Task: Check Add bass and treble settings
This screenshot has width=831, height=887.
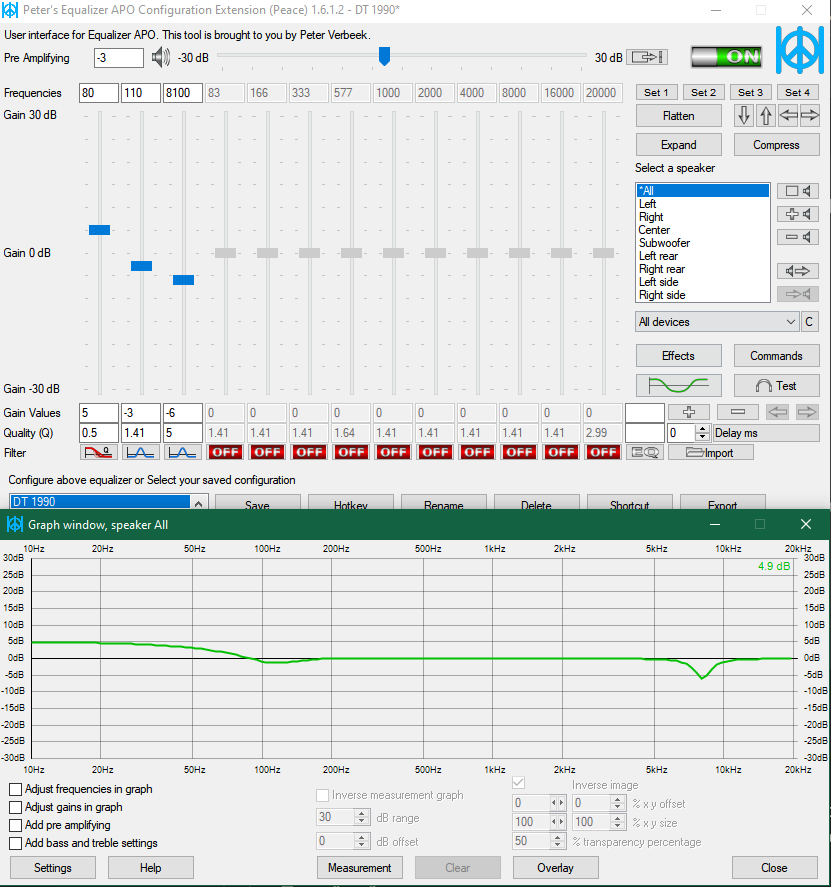Action: click(x=16, y=843)
